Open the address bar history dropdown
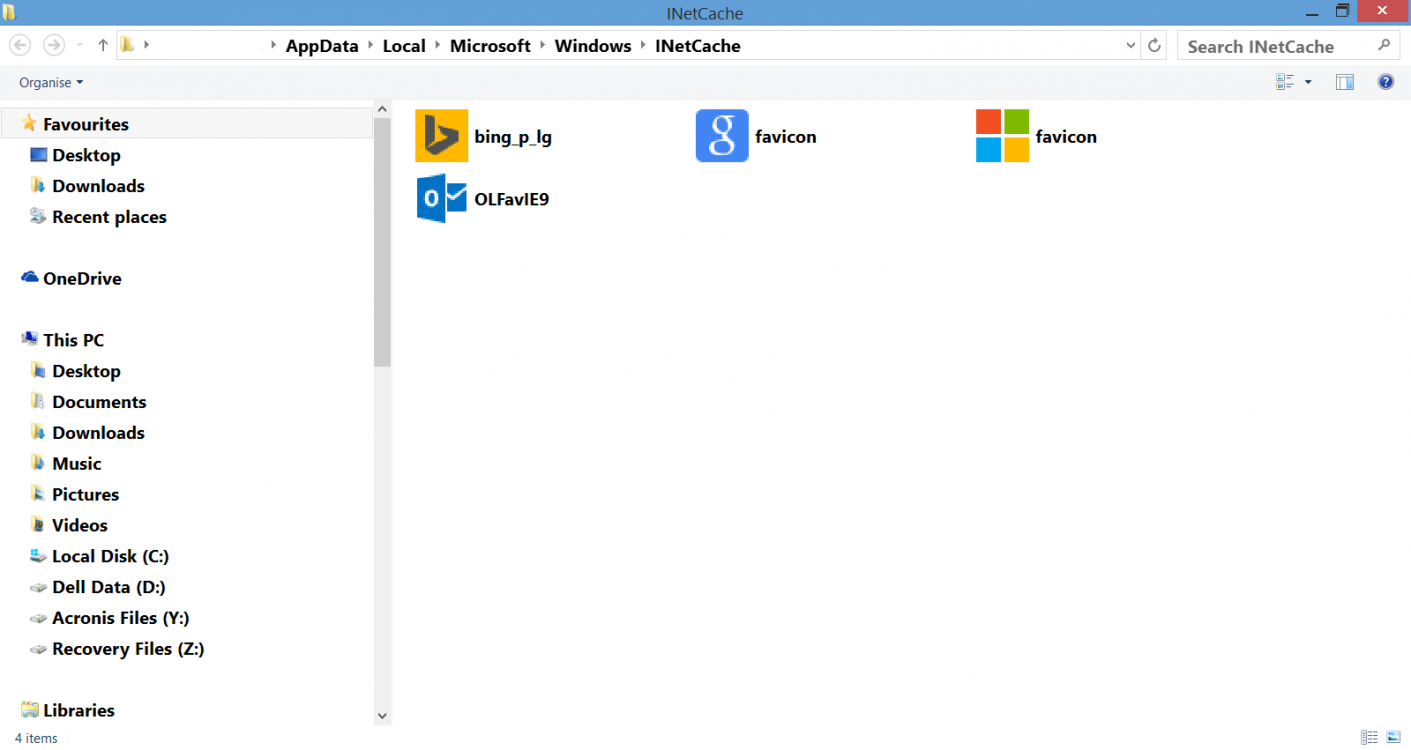The width and height of the screenshot is (1411, 750). 1130,45
